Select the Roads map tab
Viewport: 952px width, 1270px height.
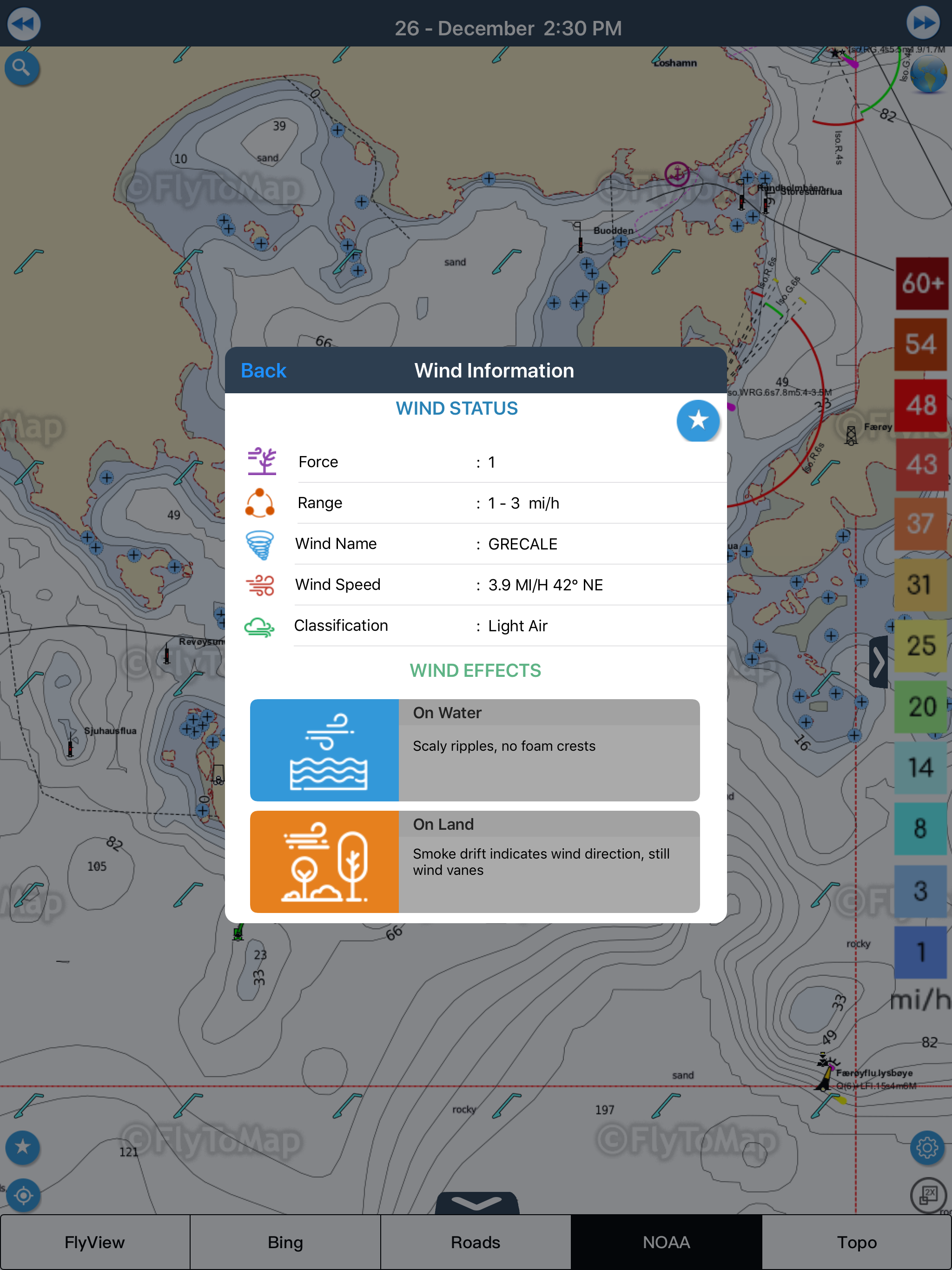(476, 1242)
